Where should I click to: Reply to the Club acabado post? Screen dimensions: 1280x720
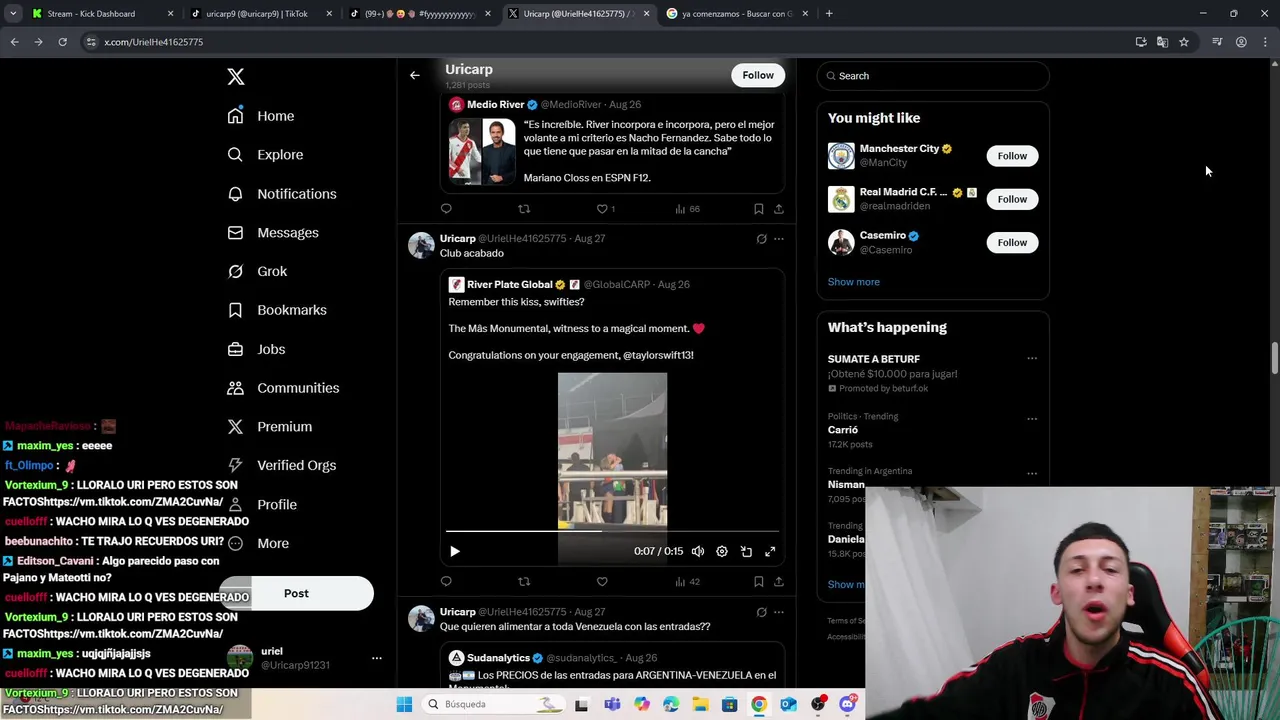point(446,581)
